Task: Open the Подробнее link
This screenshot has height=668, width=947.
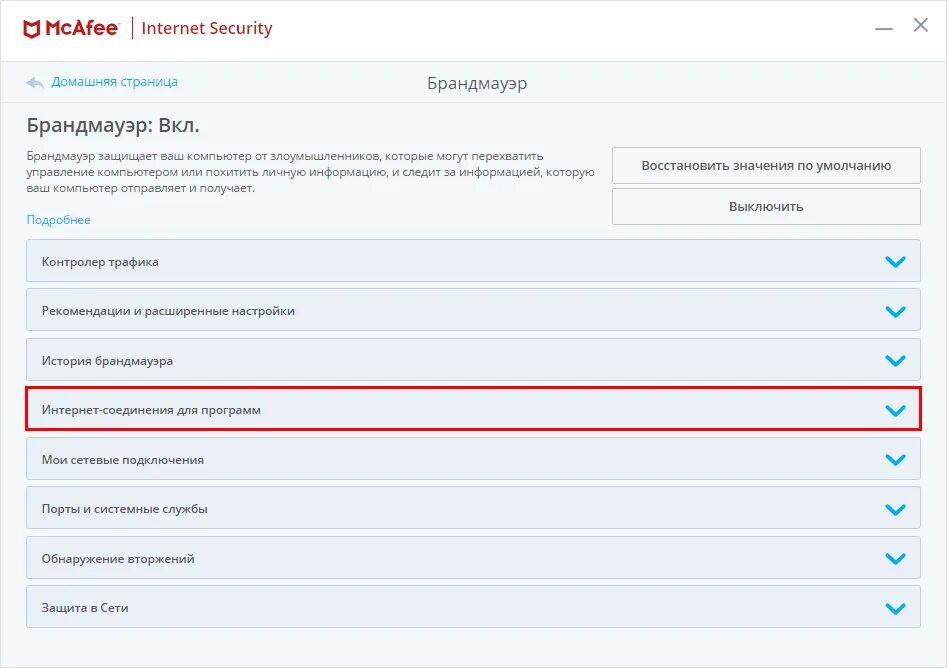Action: point(58,220)
